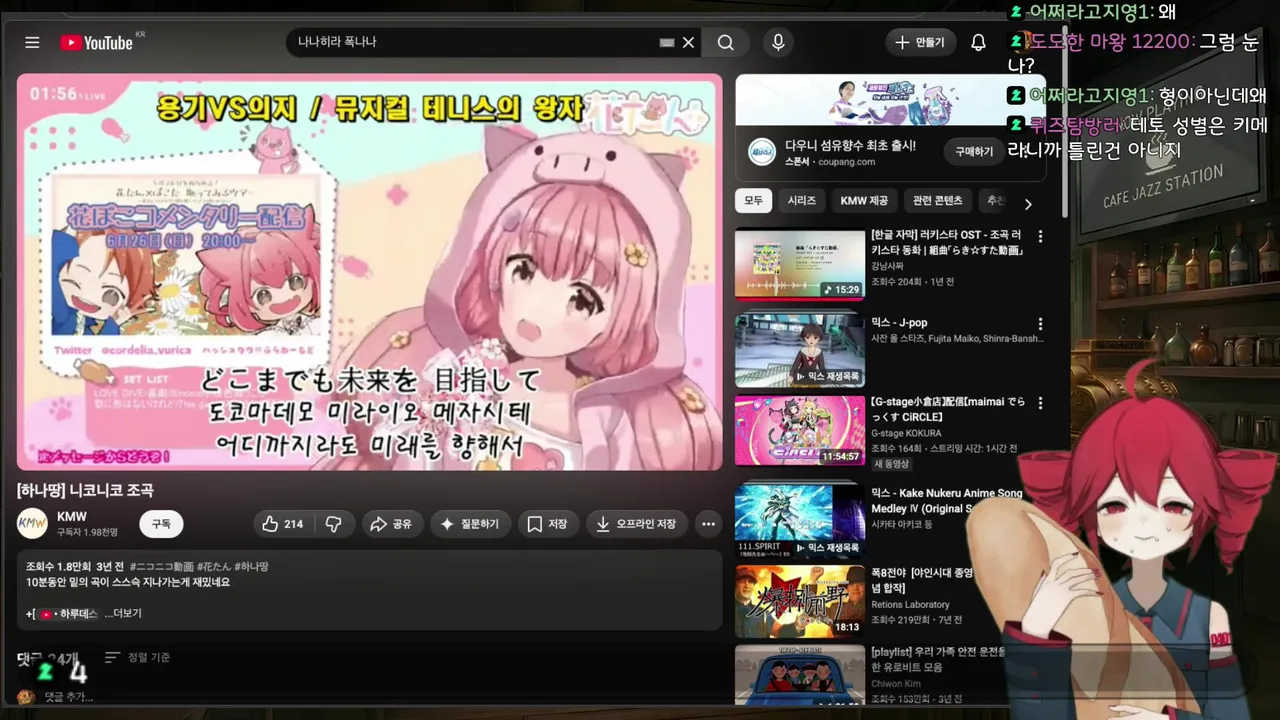Dislike the video with thumbs down
The width and height of the screenshot is (1280, 720).
click(x=334, y=524)
